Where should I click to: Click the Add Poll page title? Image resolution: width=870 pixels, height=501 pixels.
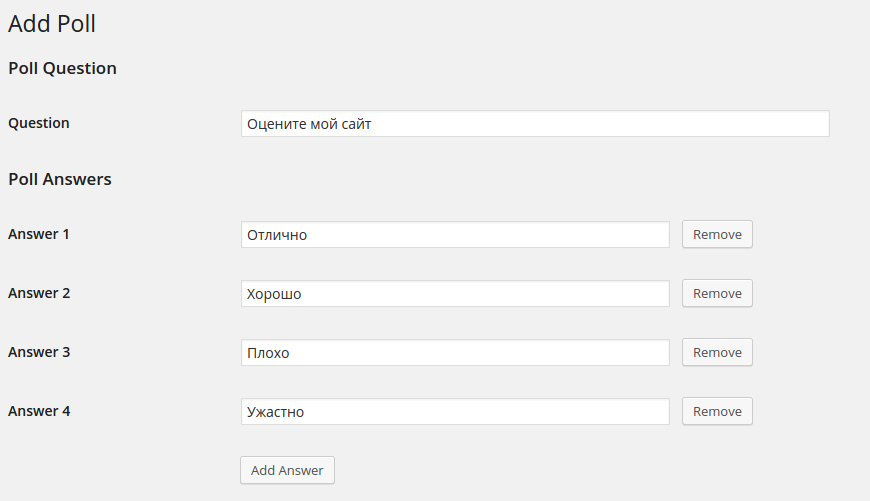pyautogui.click(x=52, y=24)
